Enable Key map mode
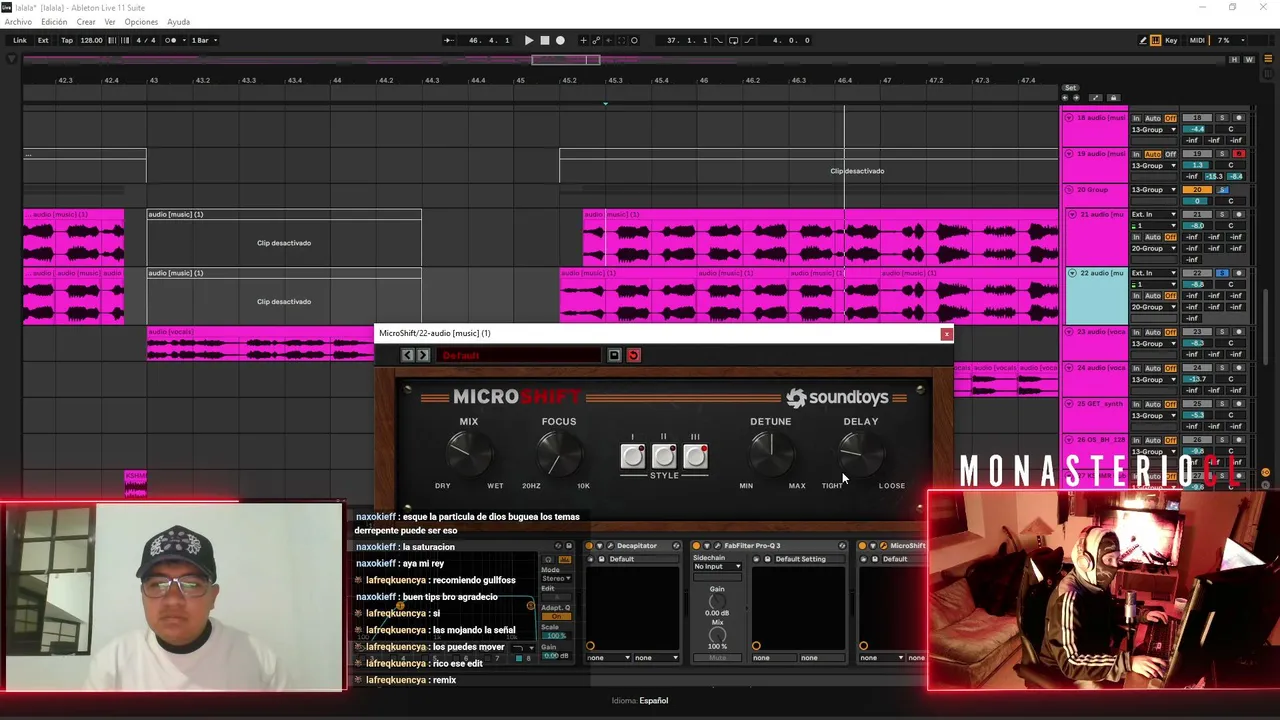The height and width of the screenshot is (720, 1280). click(x=1171, y=40)
